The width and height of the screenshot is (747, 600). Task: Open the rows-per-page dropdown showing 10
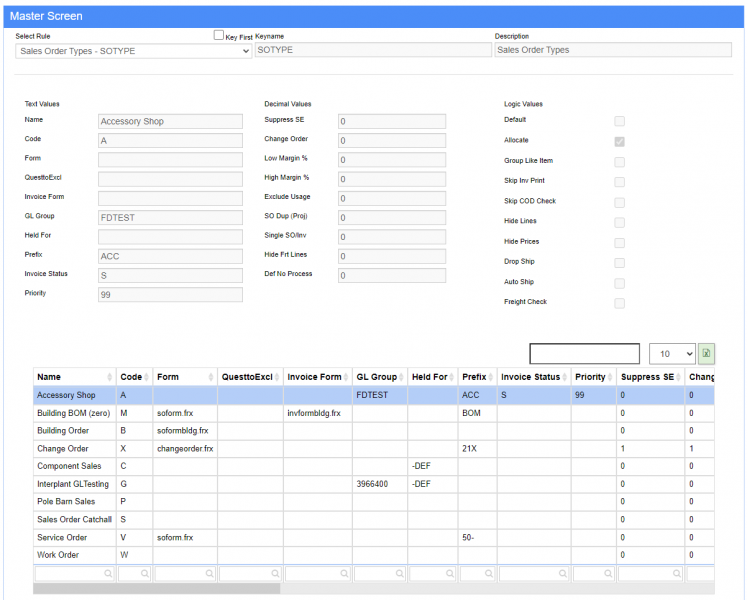[671, 354]
